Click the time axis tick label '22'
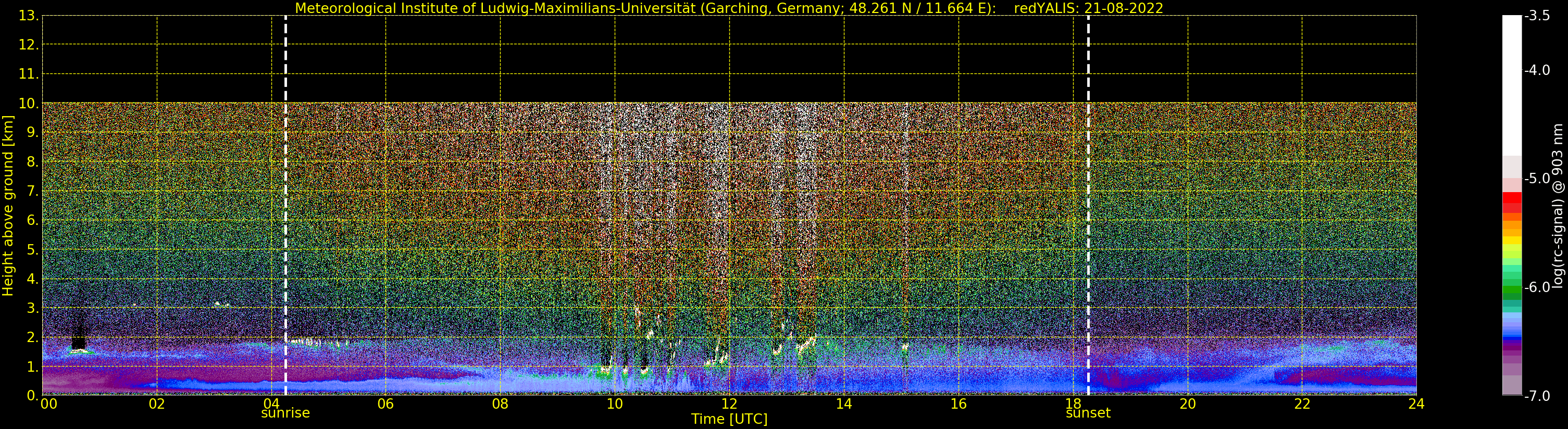Screen dimensions: 1568x429 coord(1302,404)
